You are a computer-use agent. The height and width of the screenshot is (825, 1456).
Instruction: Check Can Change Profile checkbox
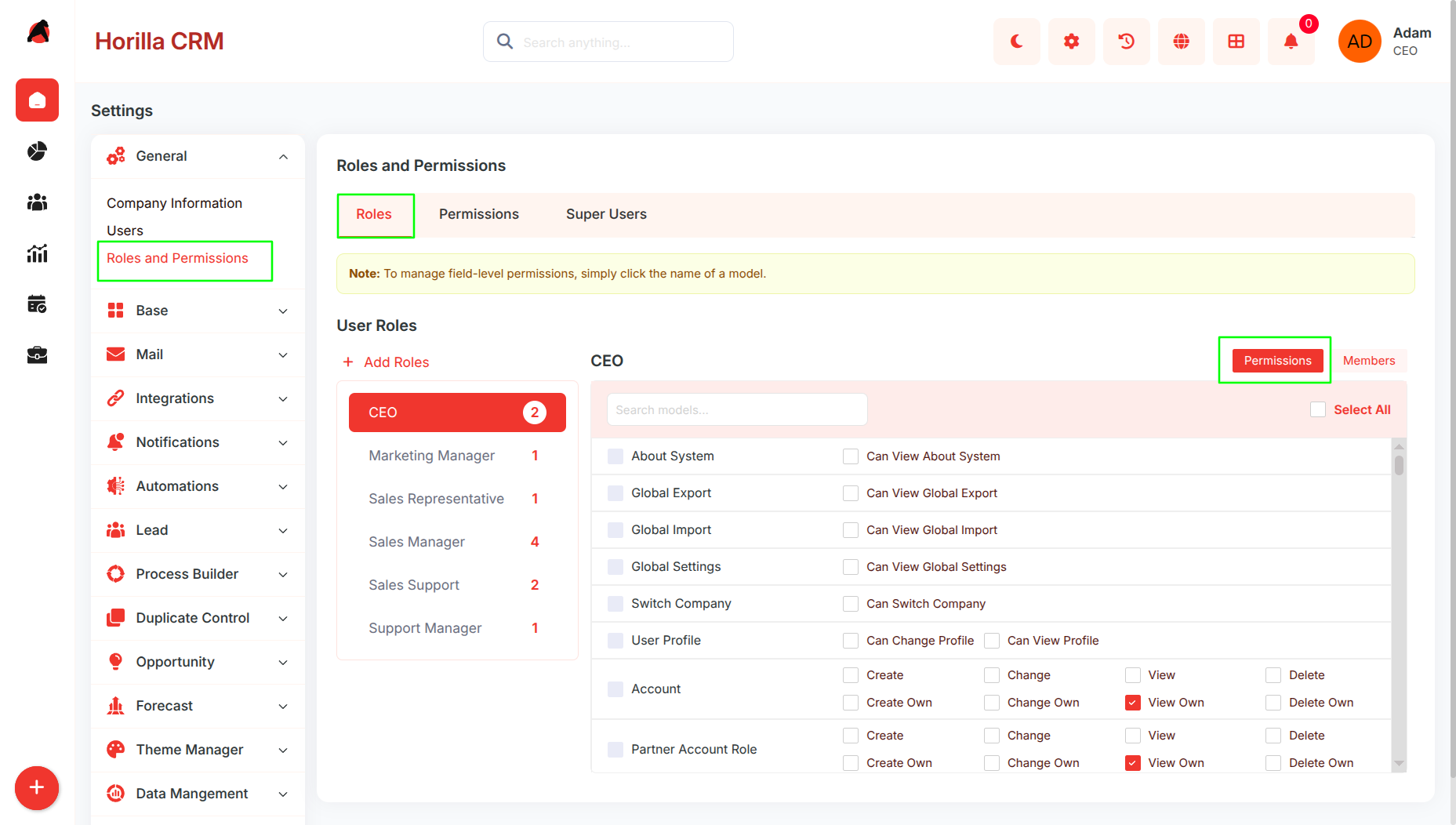[851, 641]
